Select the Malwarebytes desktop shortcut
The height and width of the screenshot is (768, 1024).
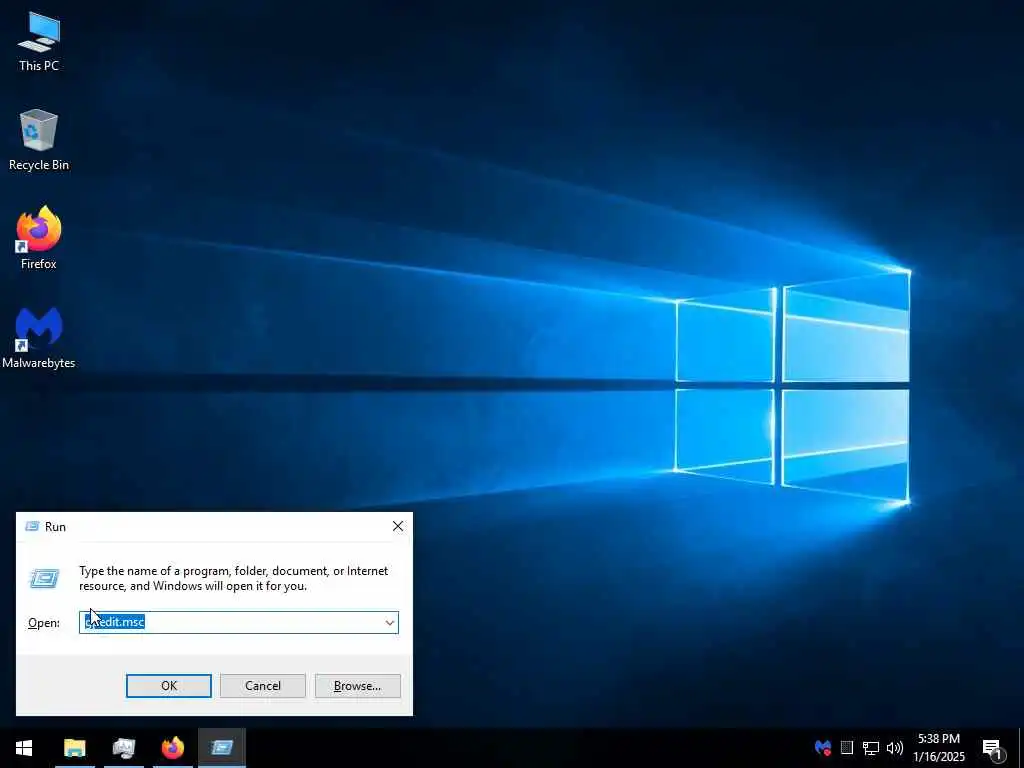(x=39, y=338)
